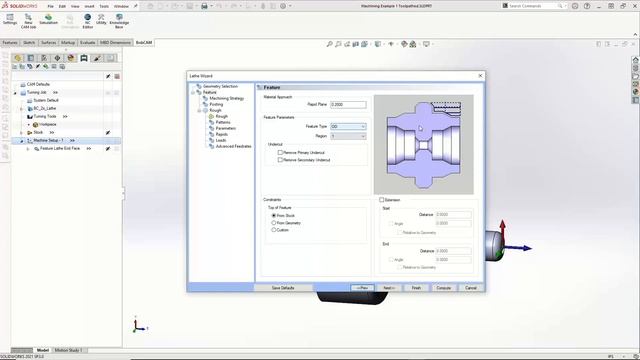Select the From Stock radio button

point(274,216)
